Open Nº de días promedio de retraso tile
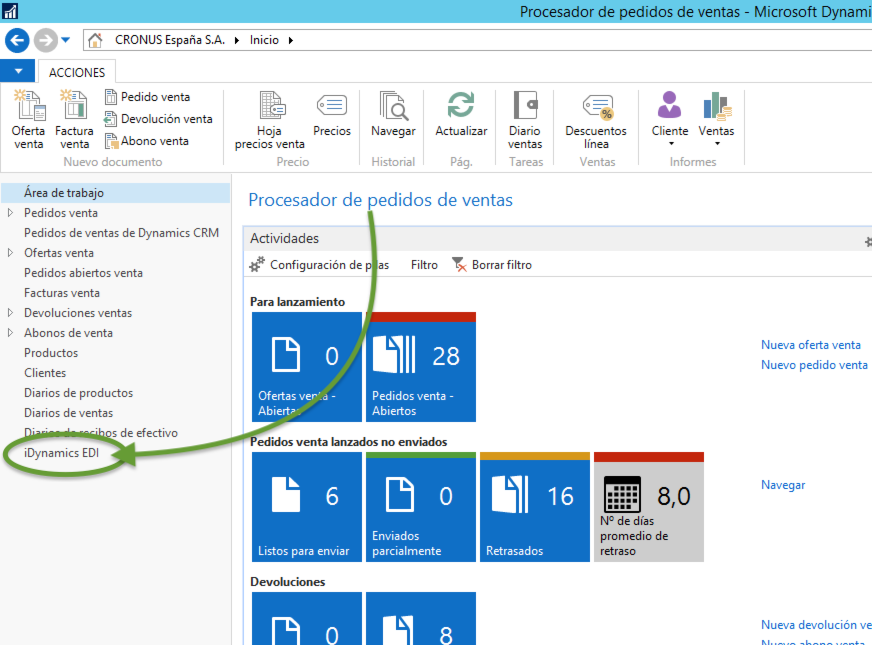The image size is (872, 645). point(649,507)
